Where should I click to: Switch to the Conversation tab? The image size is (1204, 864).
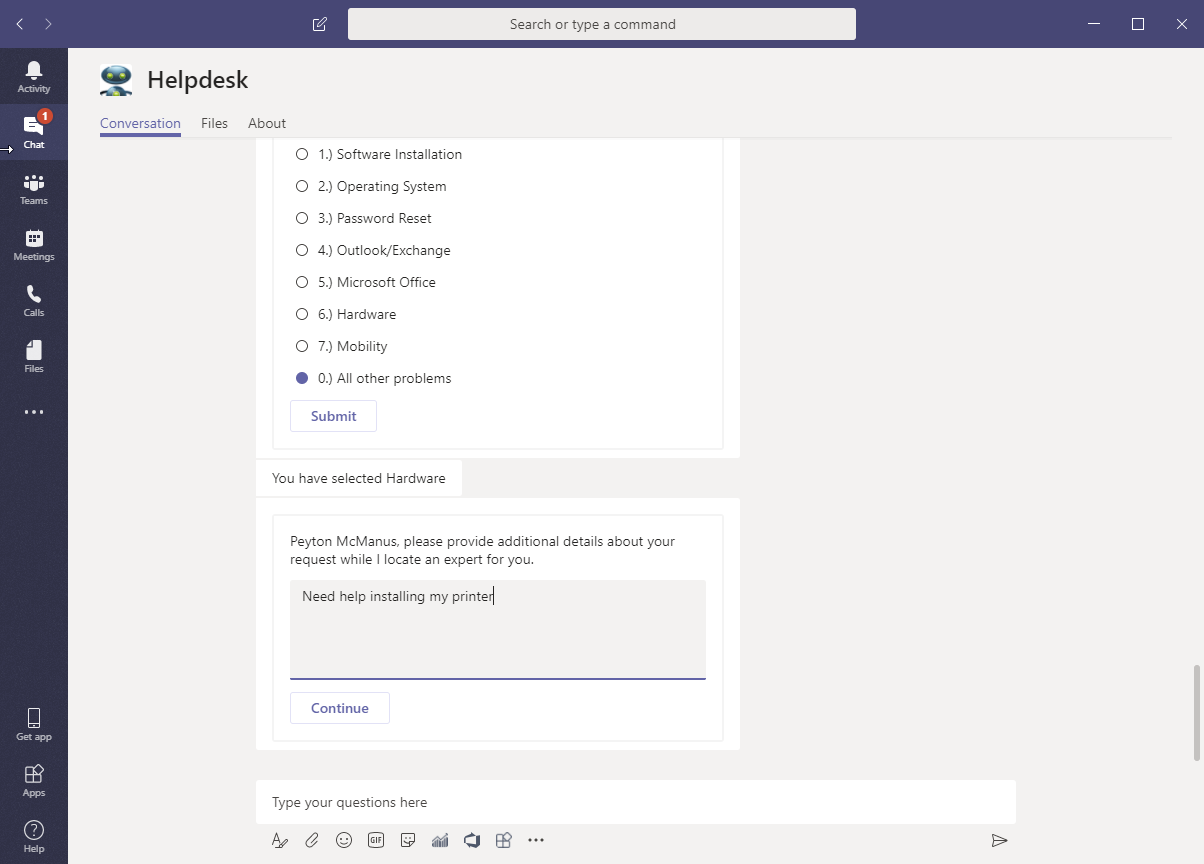[x=140, y=123]
